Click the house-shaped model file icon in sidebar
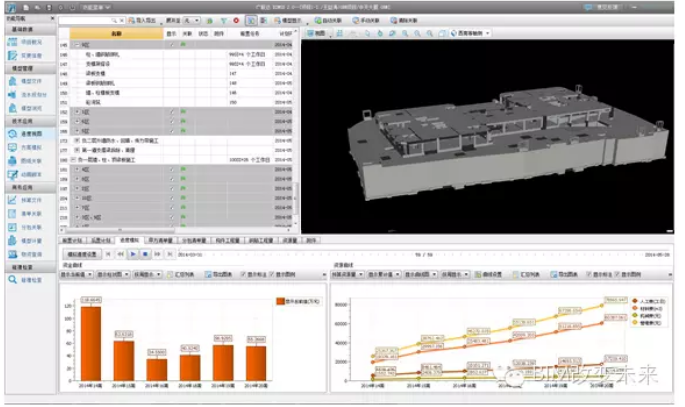685x407 pixels. coord(13,81)
